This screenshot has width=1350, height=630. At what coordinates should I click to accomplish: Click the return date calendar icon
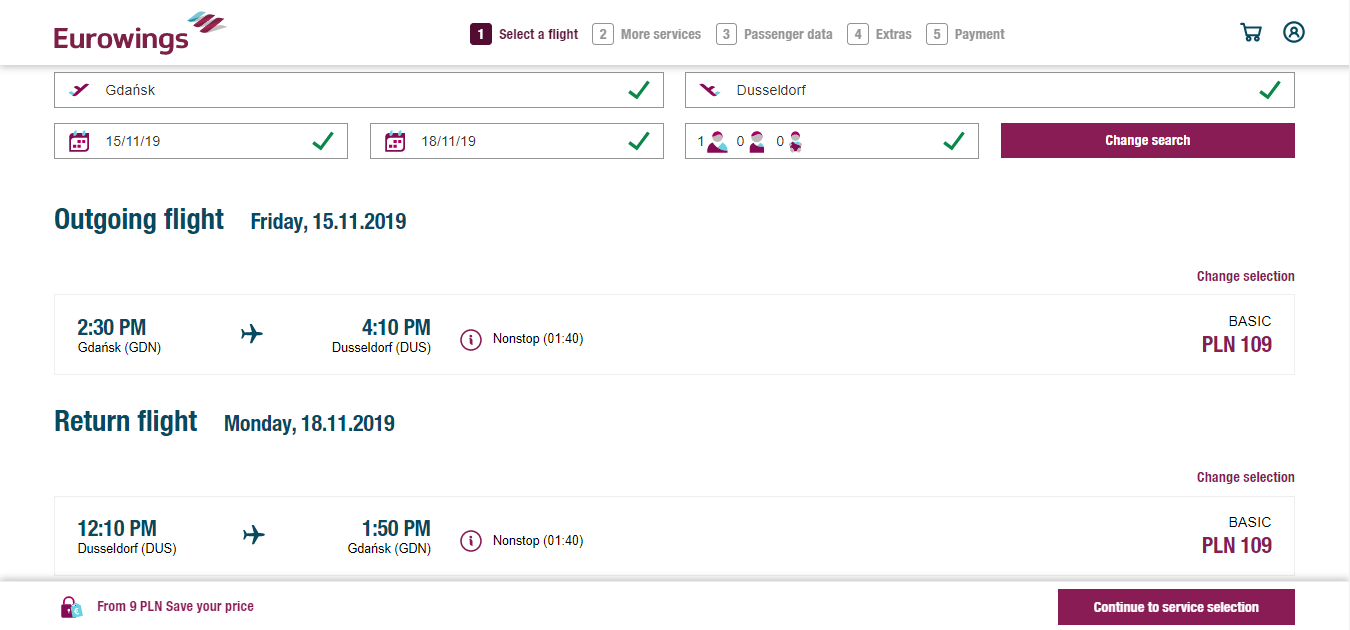(395, 141)
